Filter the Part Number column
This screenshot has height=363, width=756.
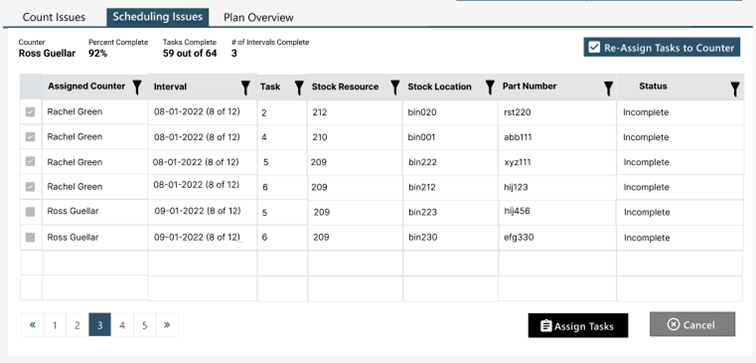[608, 88]
